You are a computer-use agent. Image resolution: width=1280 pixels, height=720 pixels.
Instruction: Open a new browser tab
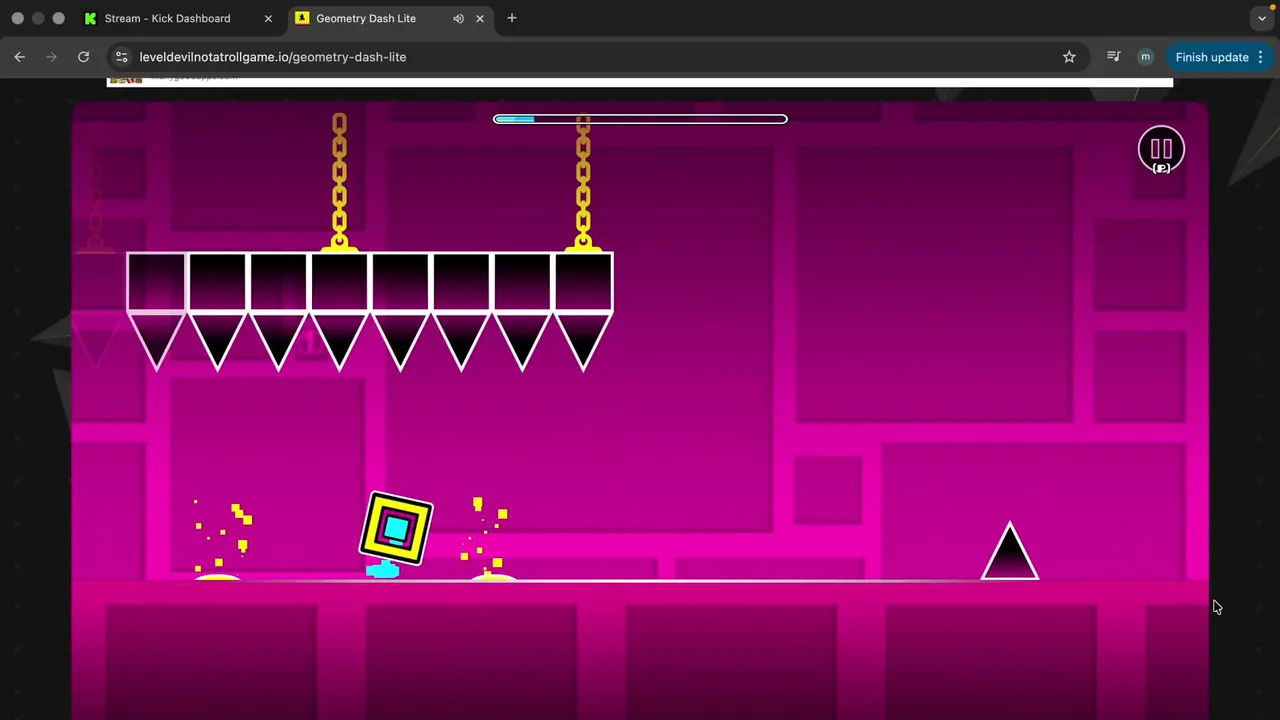512,18
